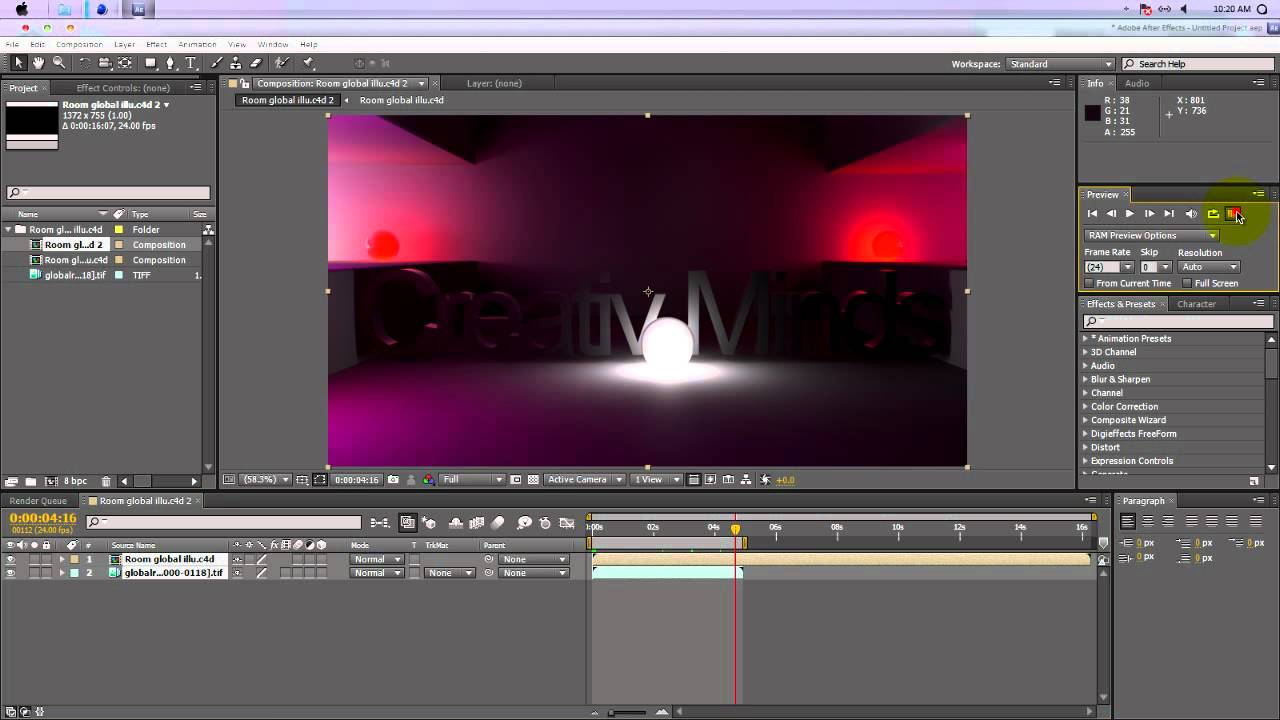Click the timeline zoom slider at the bottom
This screenshot has width=1280, height=720.
[x=627, y=712]
